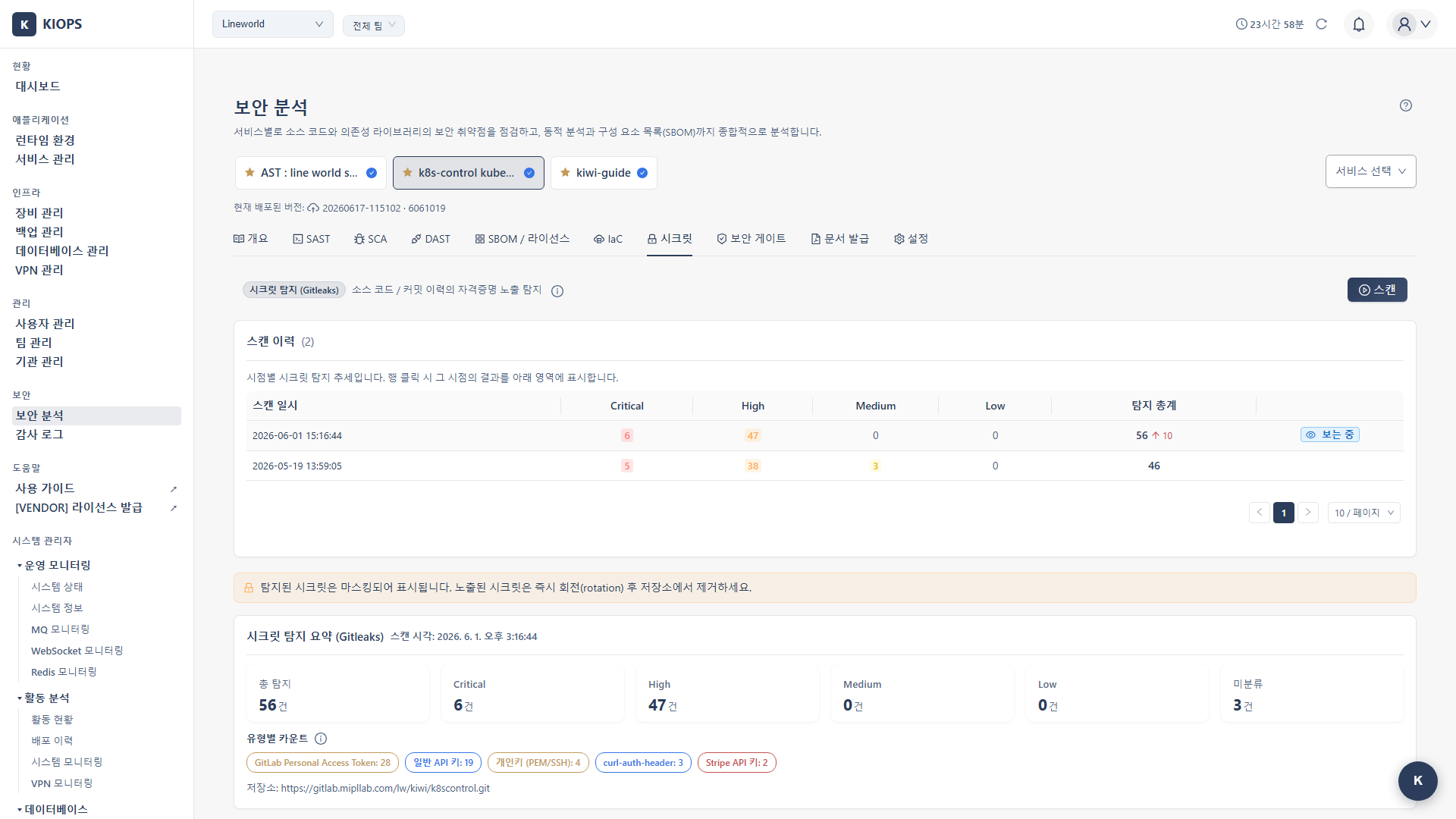Open the Lineworld organization dropdown
Viewport: 1456px width, 819px height.
(273, 24)
